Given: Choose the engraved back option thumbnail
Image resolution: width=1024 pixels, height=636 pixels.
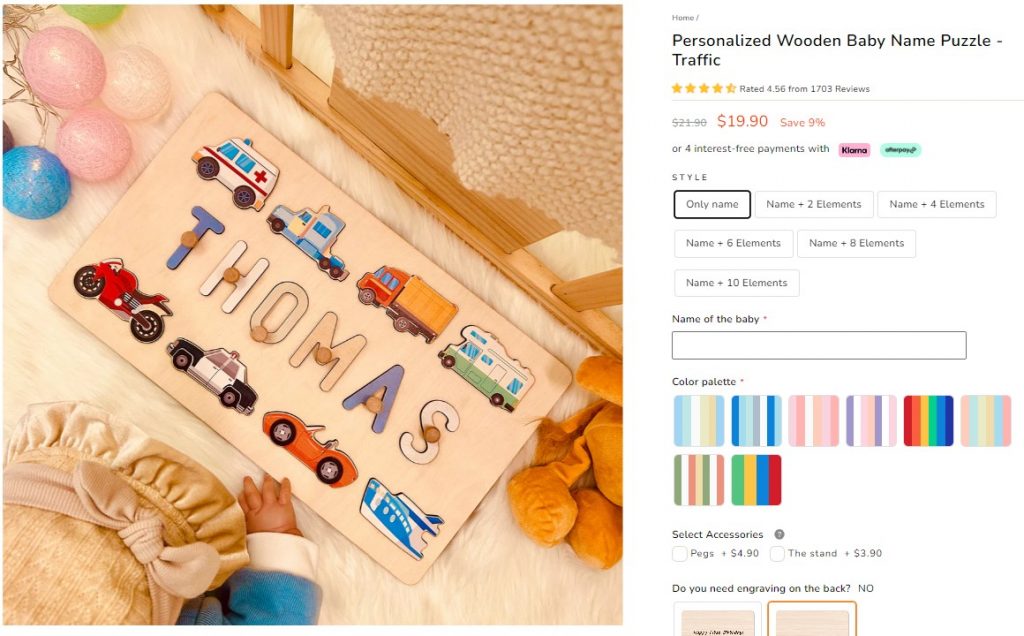Looking at the screenshot, I should coord(717,620).
